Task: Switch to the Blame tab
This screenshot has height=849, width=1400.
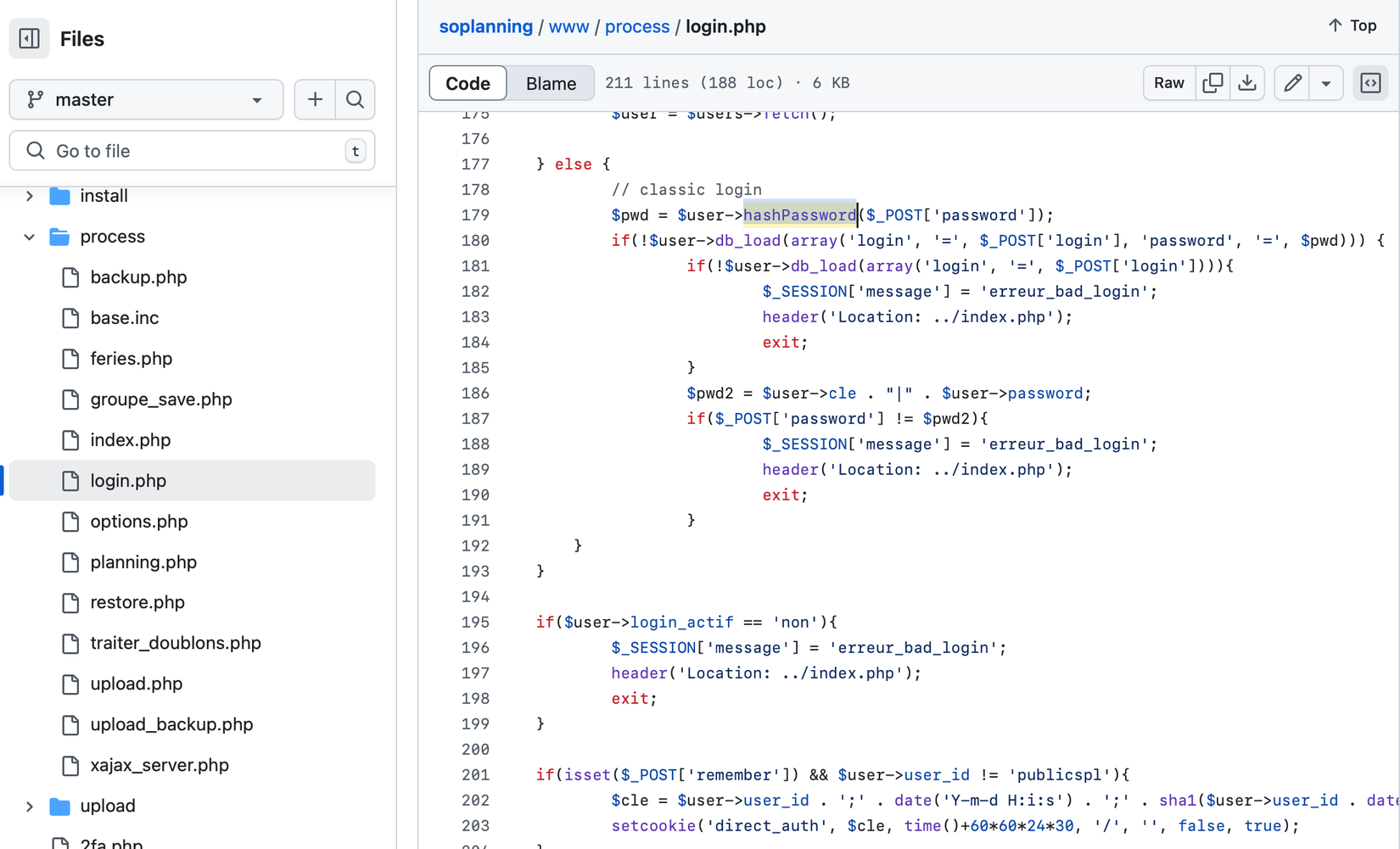Action: click(551, 83)
